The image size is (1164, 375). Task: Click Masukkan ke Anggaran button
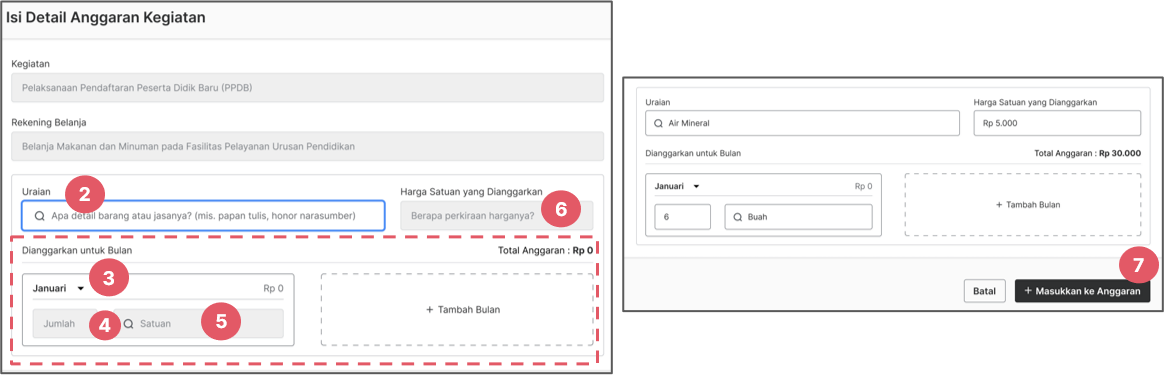pos(1082,291)
